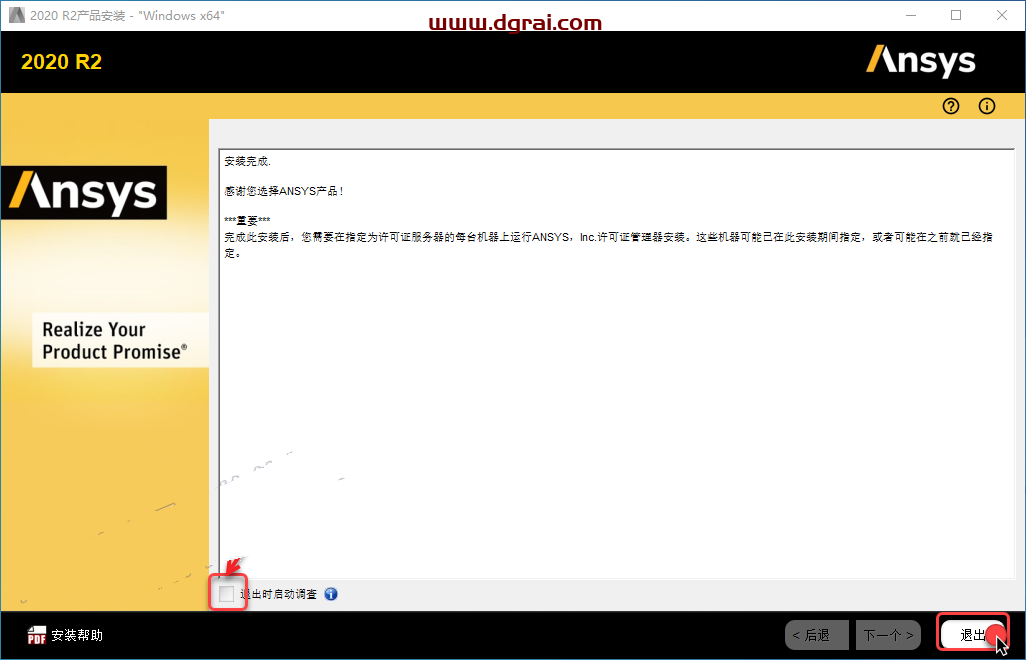1026x660 pixels.
Task: Close the installer window with X
Action: tap(1002, 15)
